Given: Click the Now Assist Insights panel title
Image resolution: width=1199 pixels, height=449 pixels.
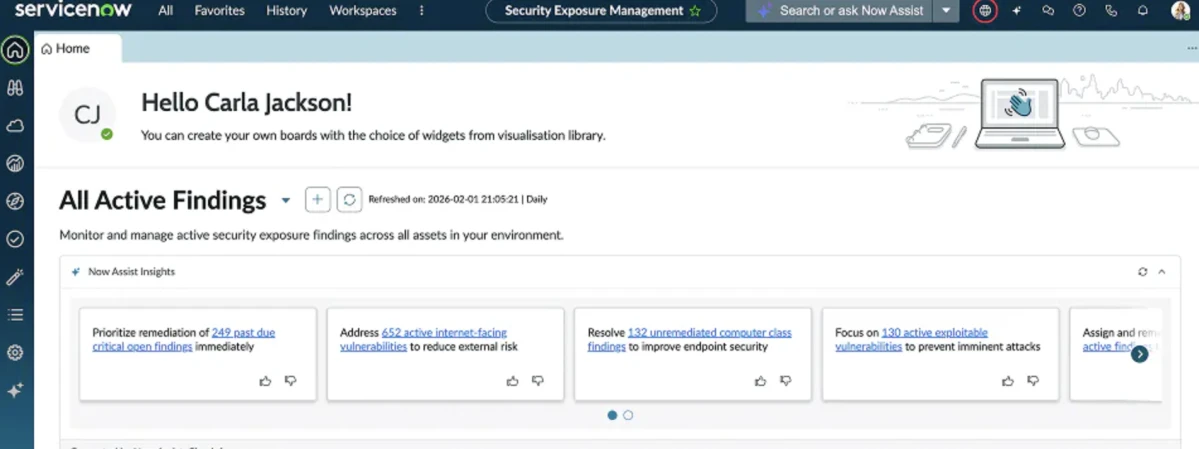Looking at the screenshot, I should [132, 272].
